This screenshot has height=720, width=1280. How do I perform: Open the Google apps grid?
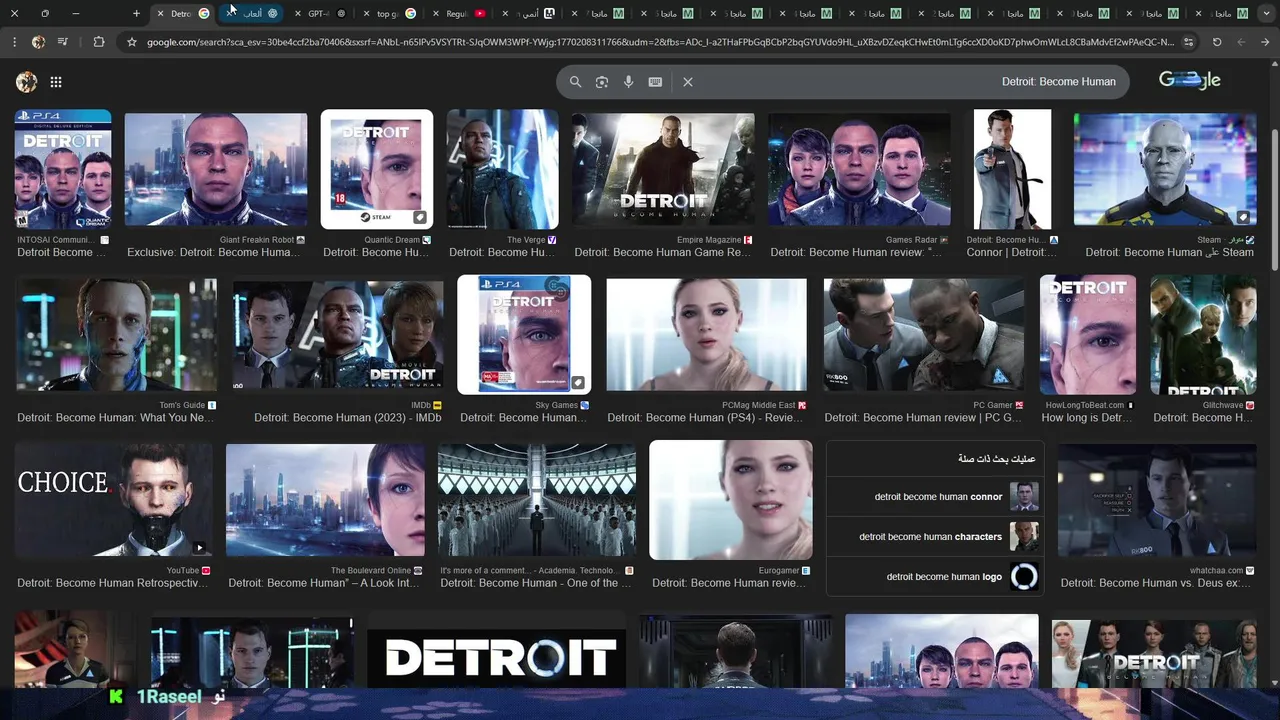pos(56,82)
